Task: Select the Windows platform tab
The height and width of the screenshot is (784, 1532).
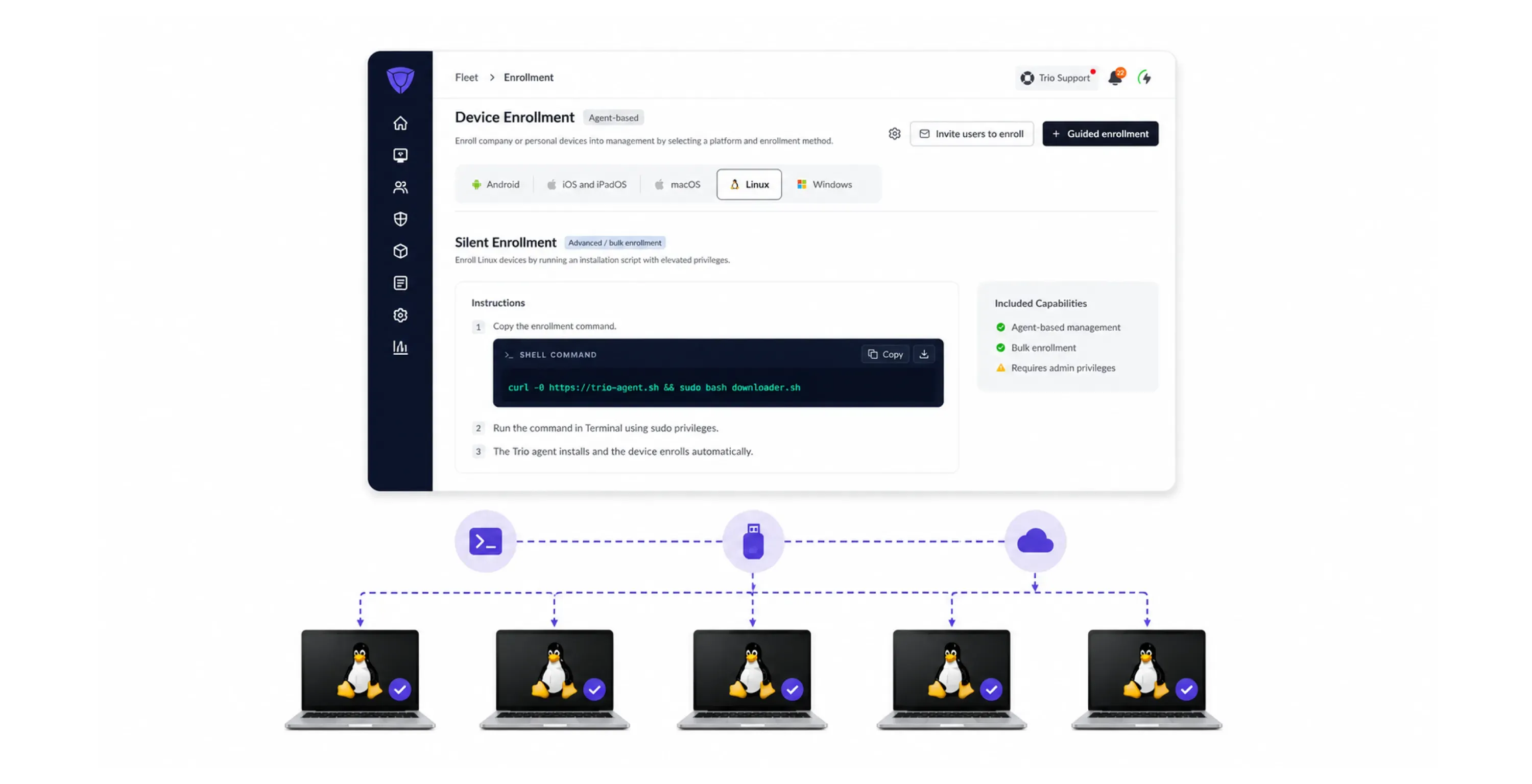Action: coord(825,184)
